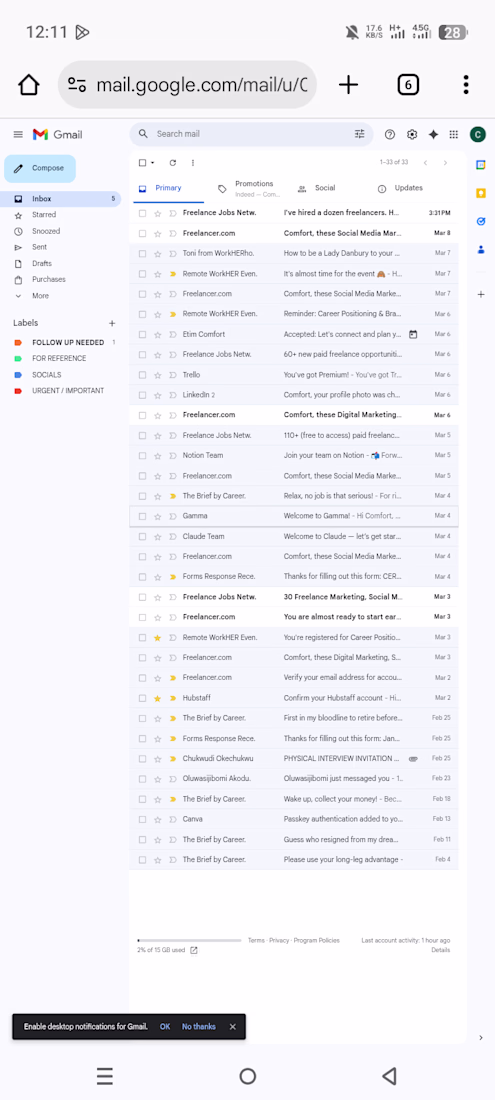Screen dimensions: 495x1100
Task: Select the Etim Comfort email checkbox
Action: pyautogui.click(x=142, y=335)
